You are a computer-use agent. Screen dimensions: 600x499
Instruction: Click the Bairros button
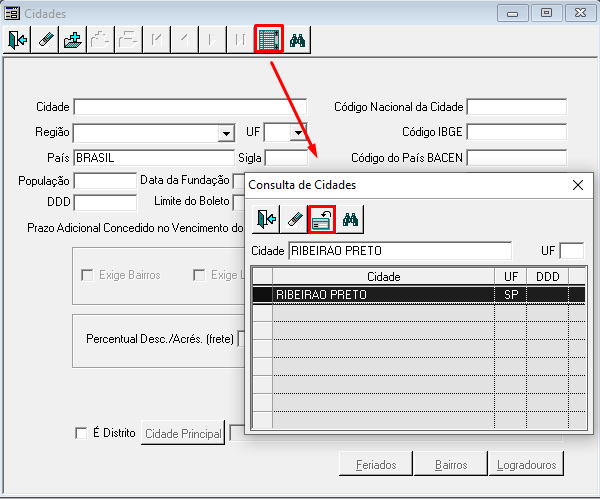coord(451,464)
